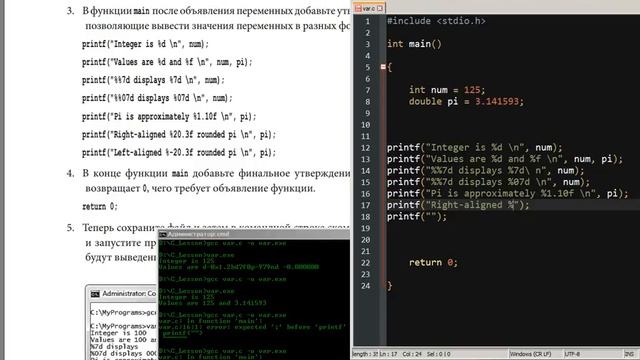Click the underlined printf("") in cmd output

182,333
